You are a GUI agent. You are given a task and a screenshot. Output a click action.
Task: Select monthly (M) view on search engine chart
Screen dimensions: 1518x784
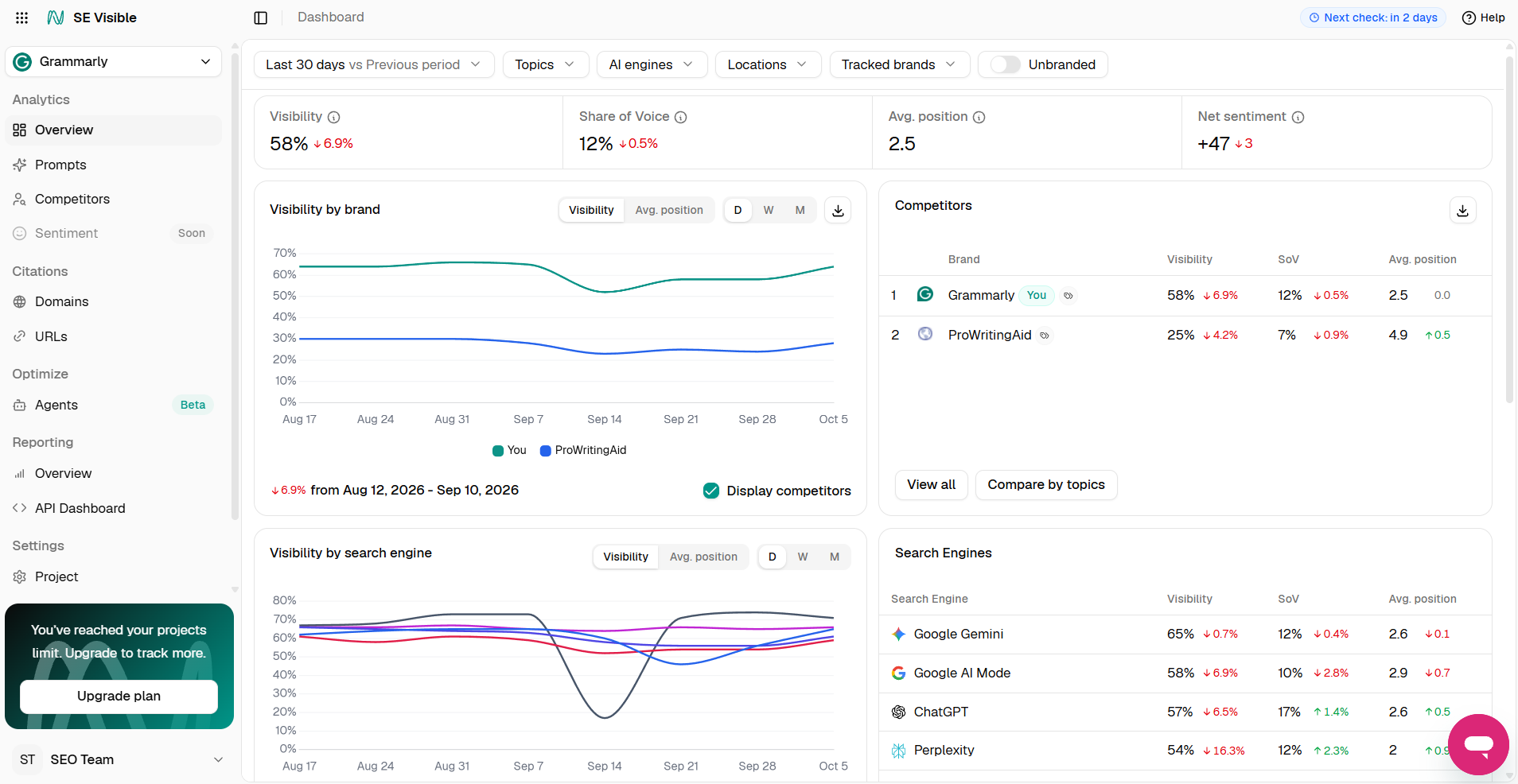[x=835, y=557]
